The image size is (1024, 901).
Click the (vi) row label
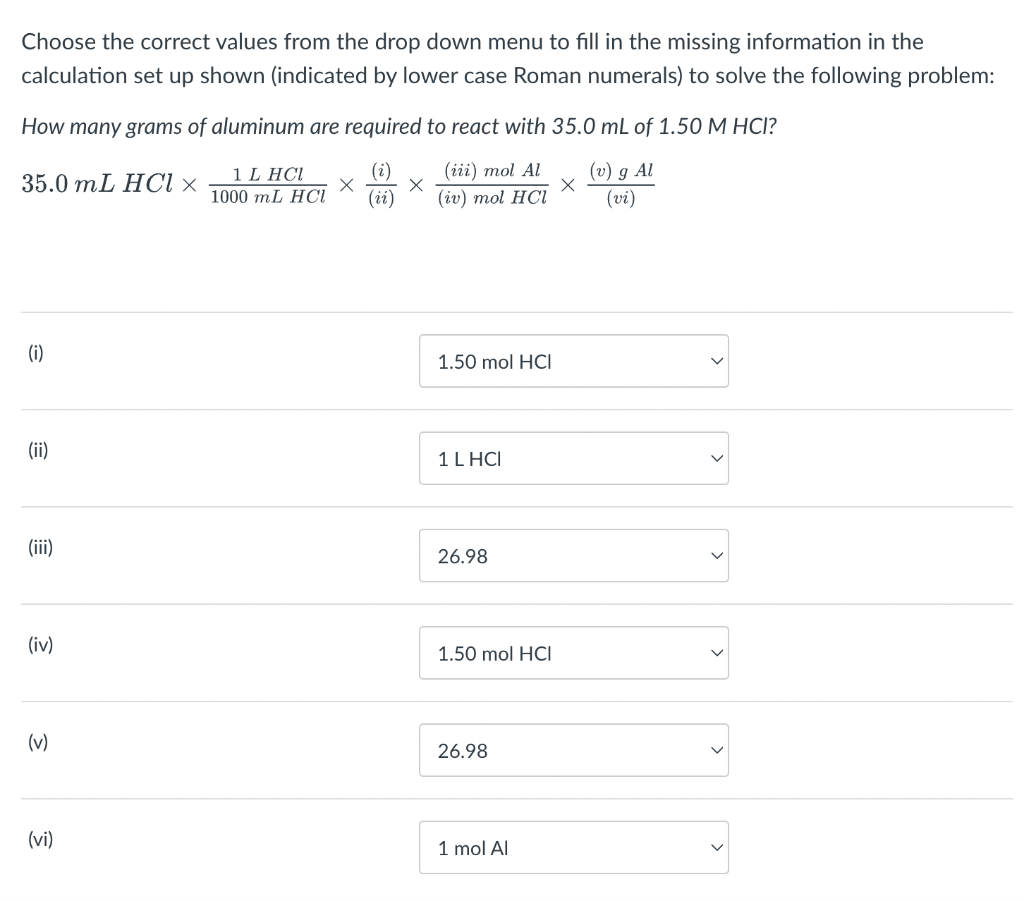39,840
